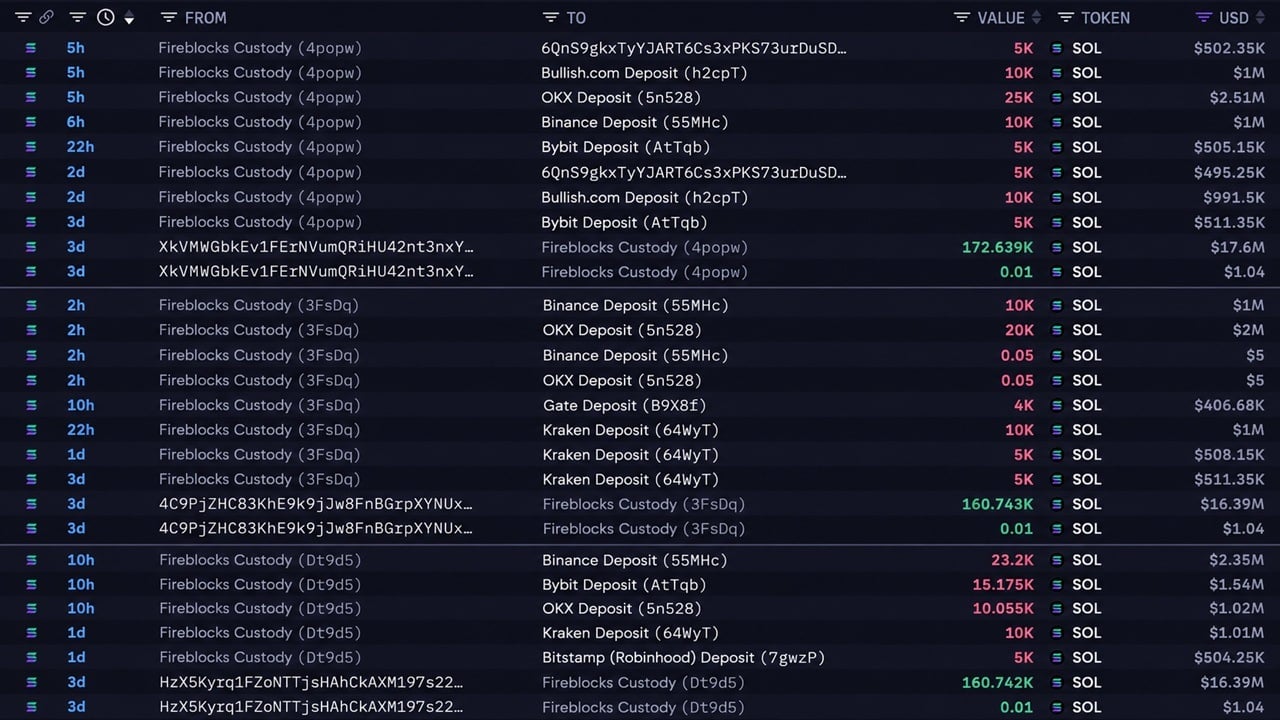Image resolution: width=1280 pixels, height=720 pixels.
Task: Click SOL token icon in $991.5K row
Action: click(x=1057, y=197)
